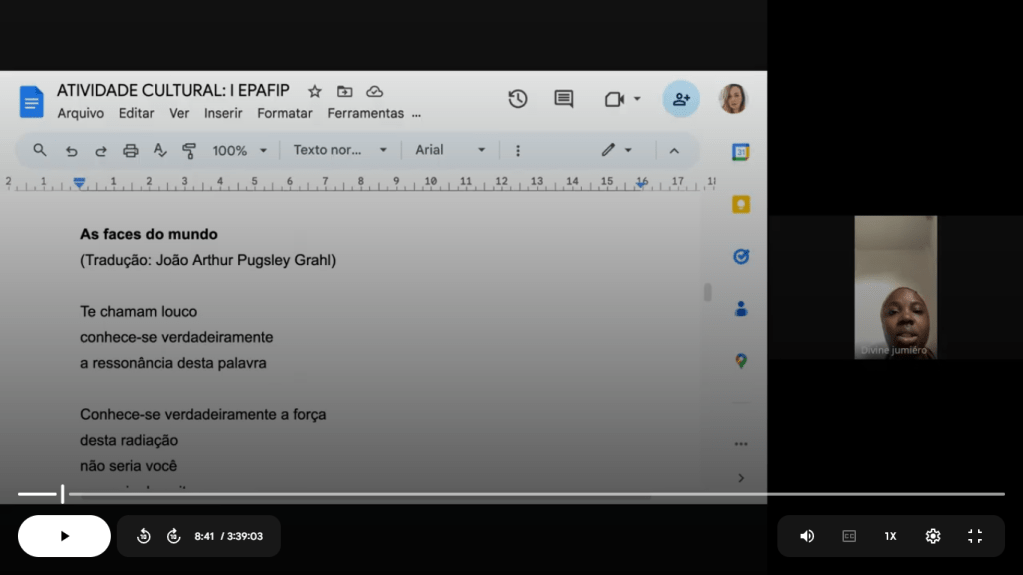
Task: Open the Arquivo menu
Action: 80,114
